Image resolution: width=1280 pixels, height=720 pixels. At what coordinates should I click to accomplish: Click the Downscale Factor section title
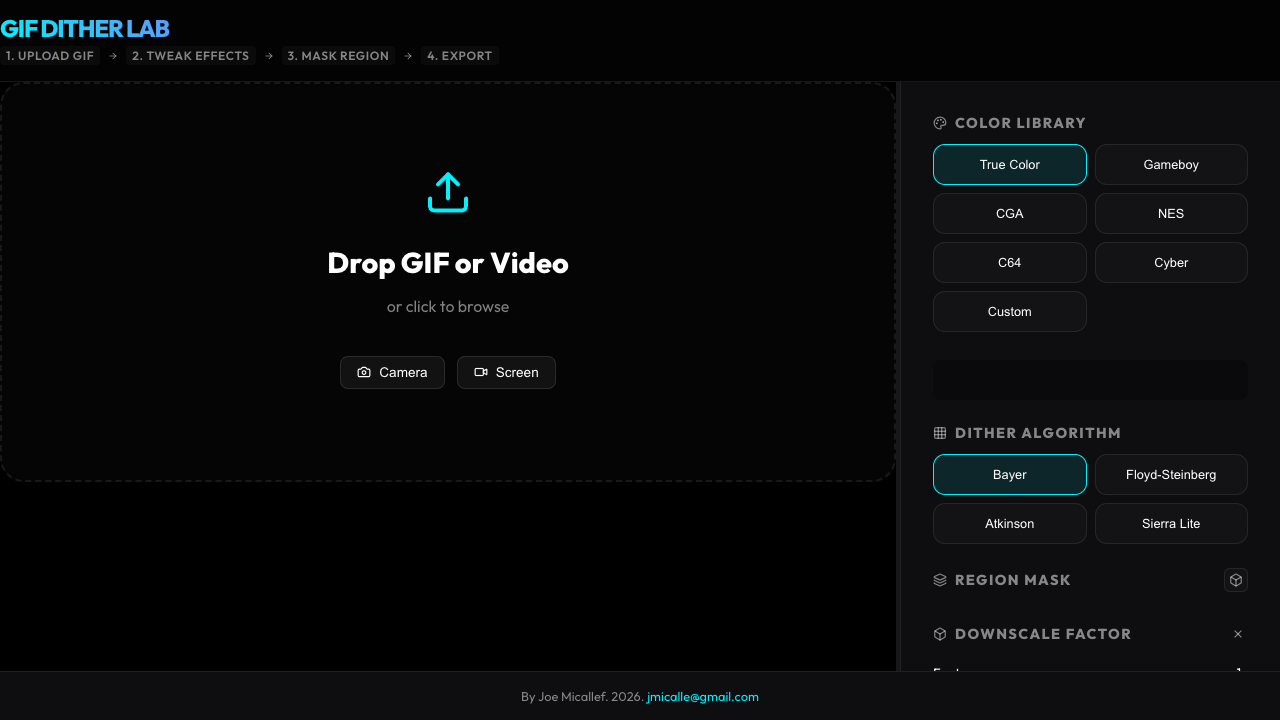click(x=1043, y=634)
